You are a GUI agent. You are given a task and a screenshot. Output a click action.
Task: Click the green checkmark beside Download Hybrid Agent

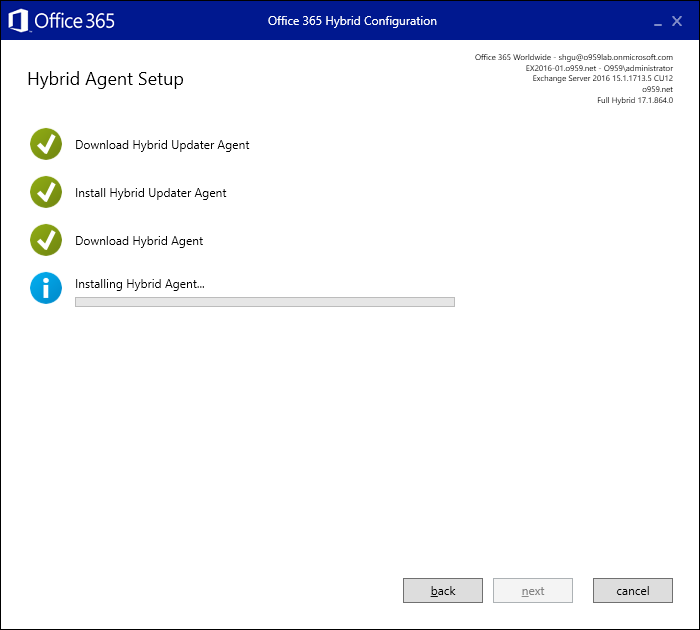pyautogui.click(x=46, y=240)
